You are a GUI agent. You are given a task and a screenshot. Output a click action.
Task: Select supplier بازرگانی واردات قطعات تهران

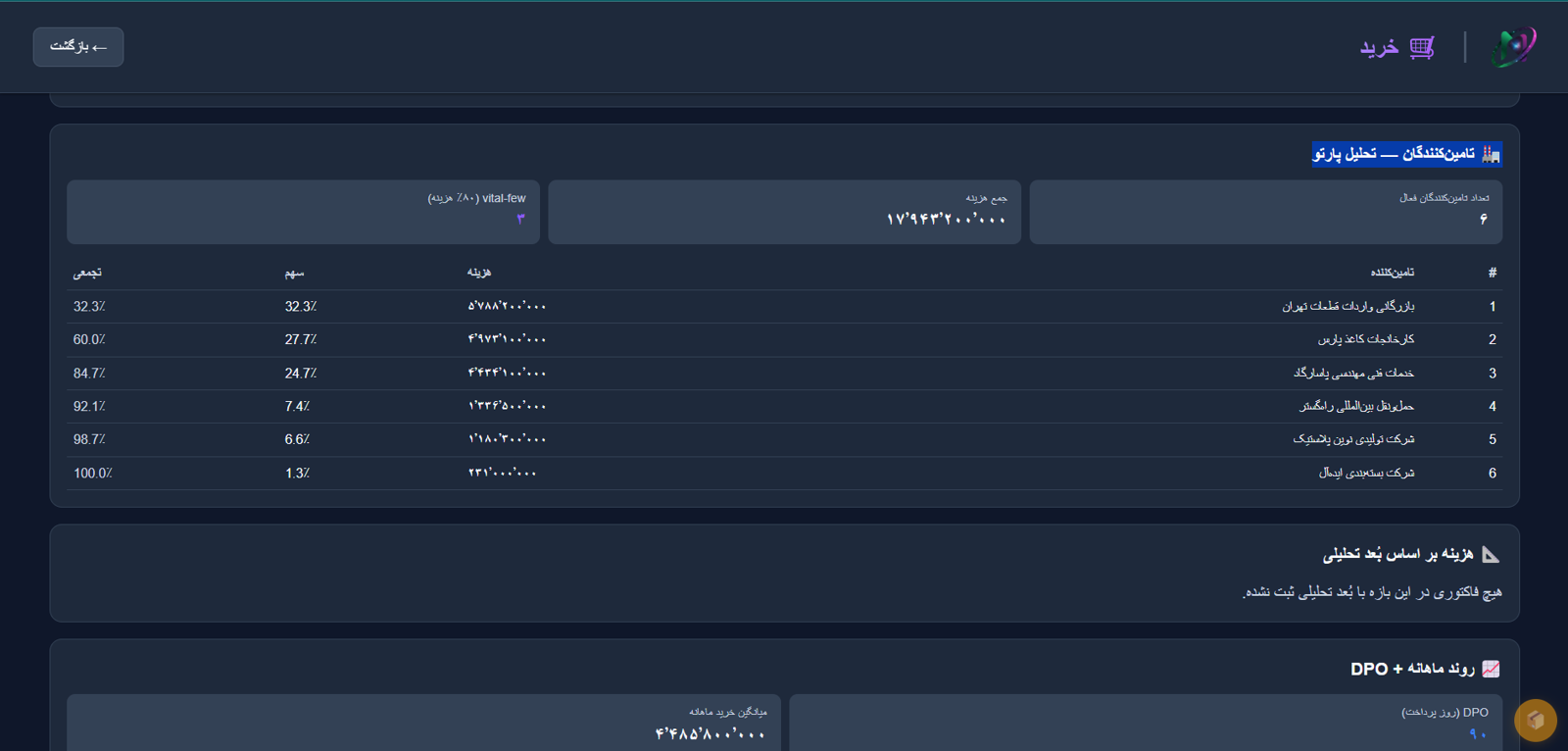(x=1348, y=307)
